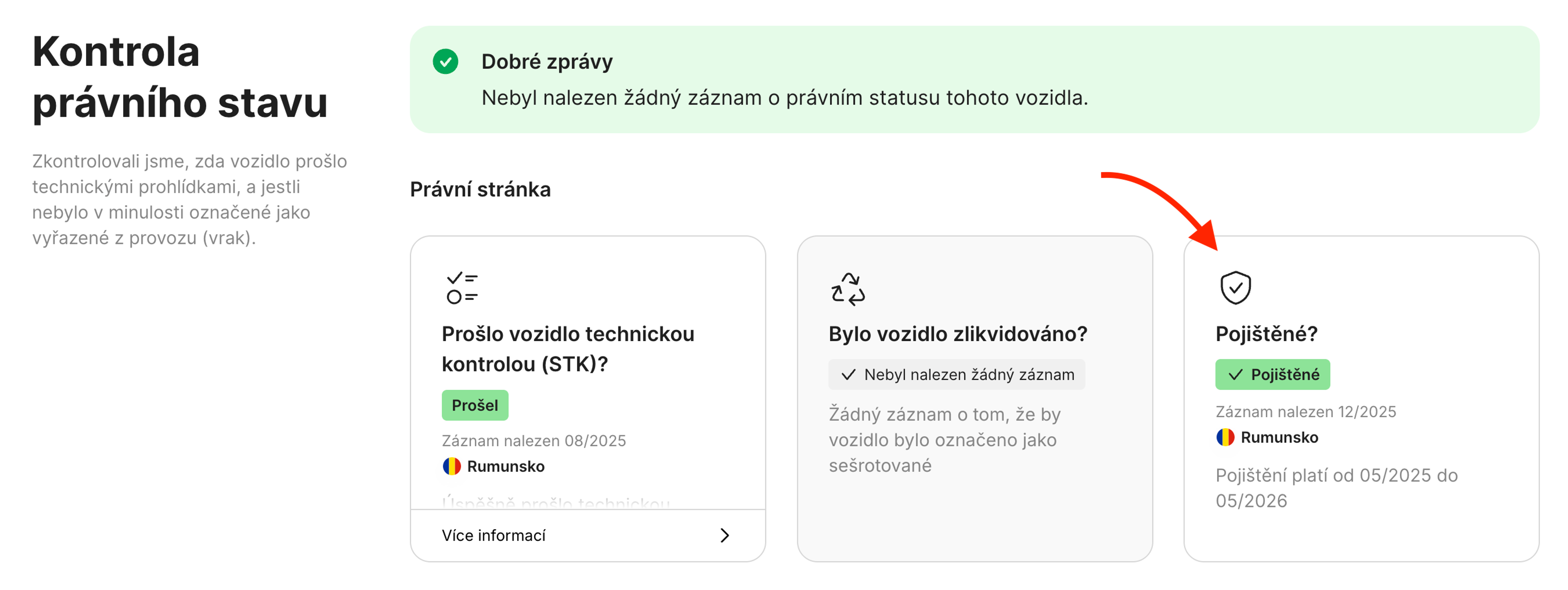Select the Romanian flag in the insurance card
Image resolution: width=1568 pixels, height=590 pixels.
[1225, 437]
